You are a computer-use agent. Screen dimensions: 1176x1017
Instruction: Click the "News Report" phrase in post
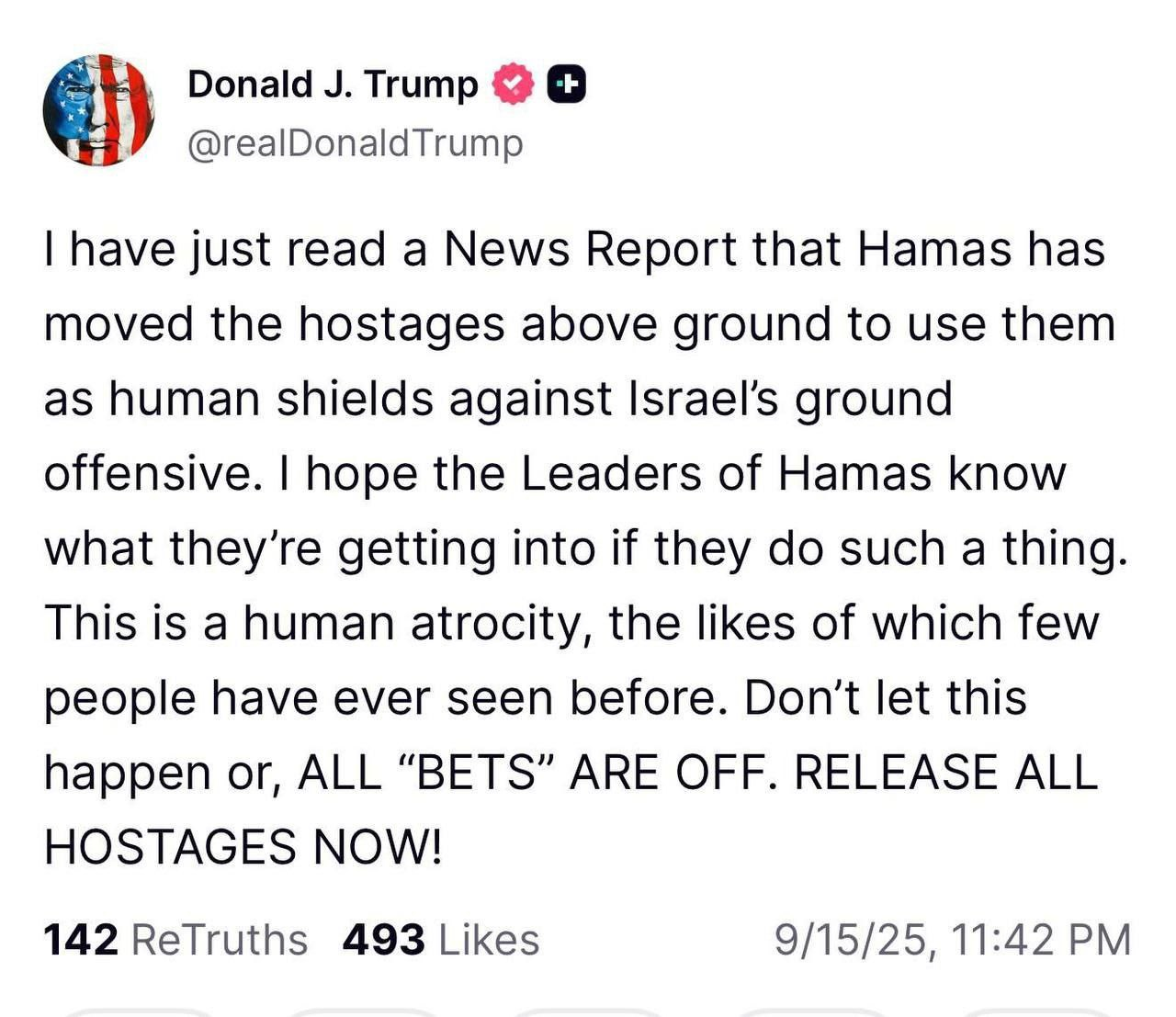591,249
